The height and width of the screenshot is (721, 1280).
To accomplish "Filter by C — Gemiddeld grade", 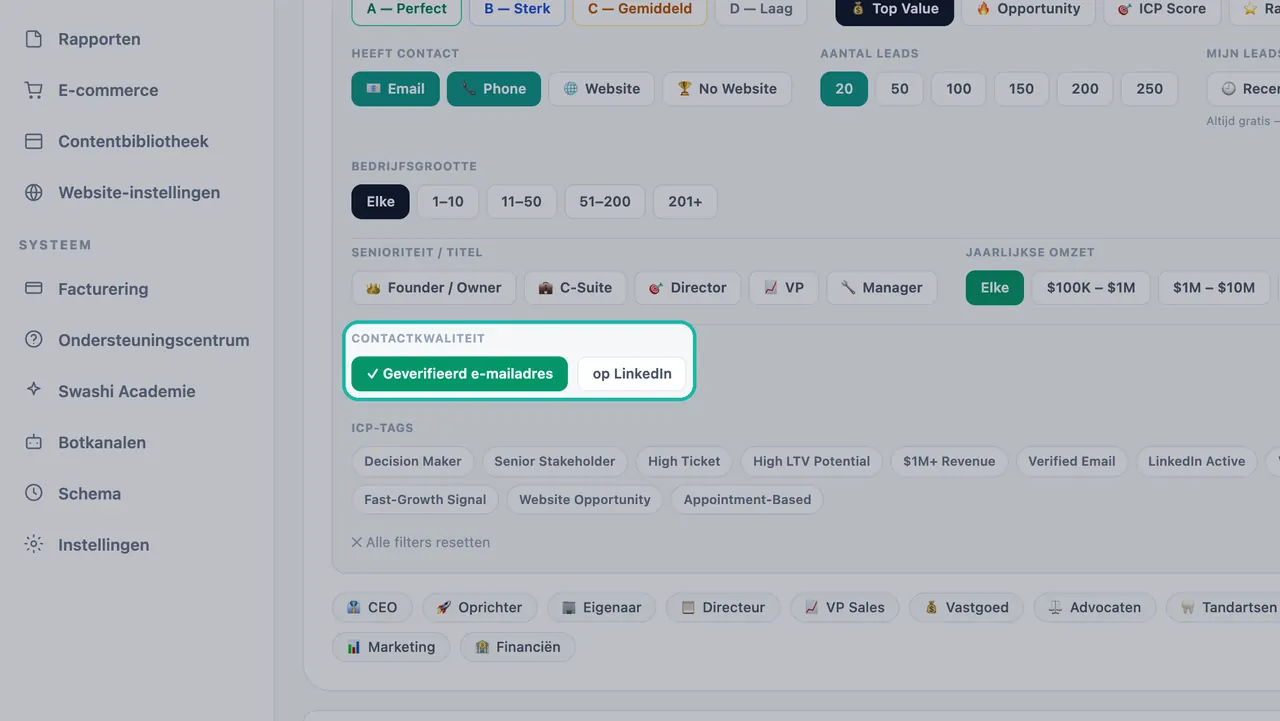I will tap(640, 9).
